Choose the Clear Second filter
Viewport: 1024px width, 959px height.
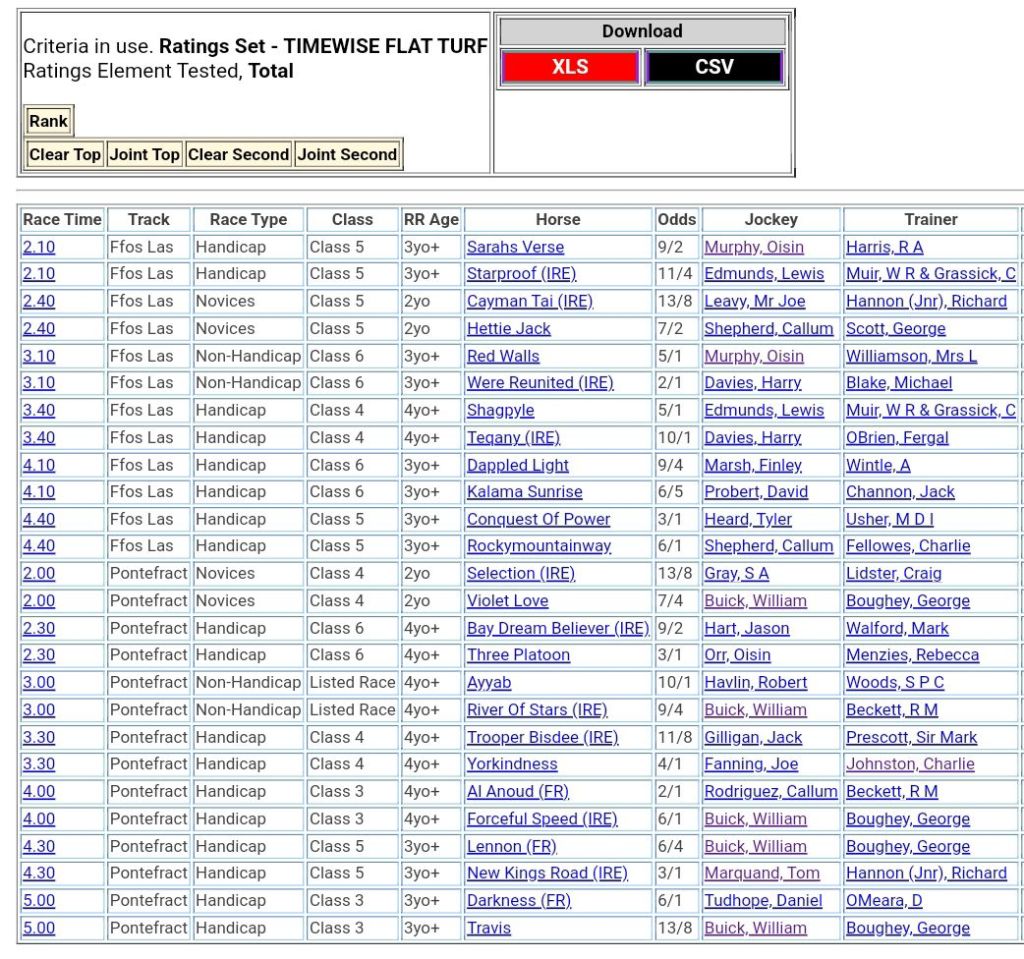[238, 155]
